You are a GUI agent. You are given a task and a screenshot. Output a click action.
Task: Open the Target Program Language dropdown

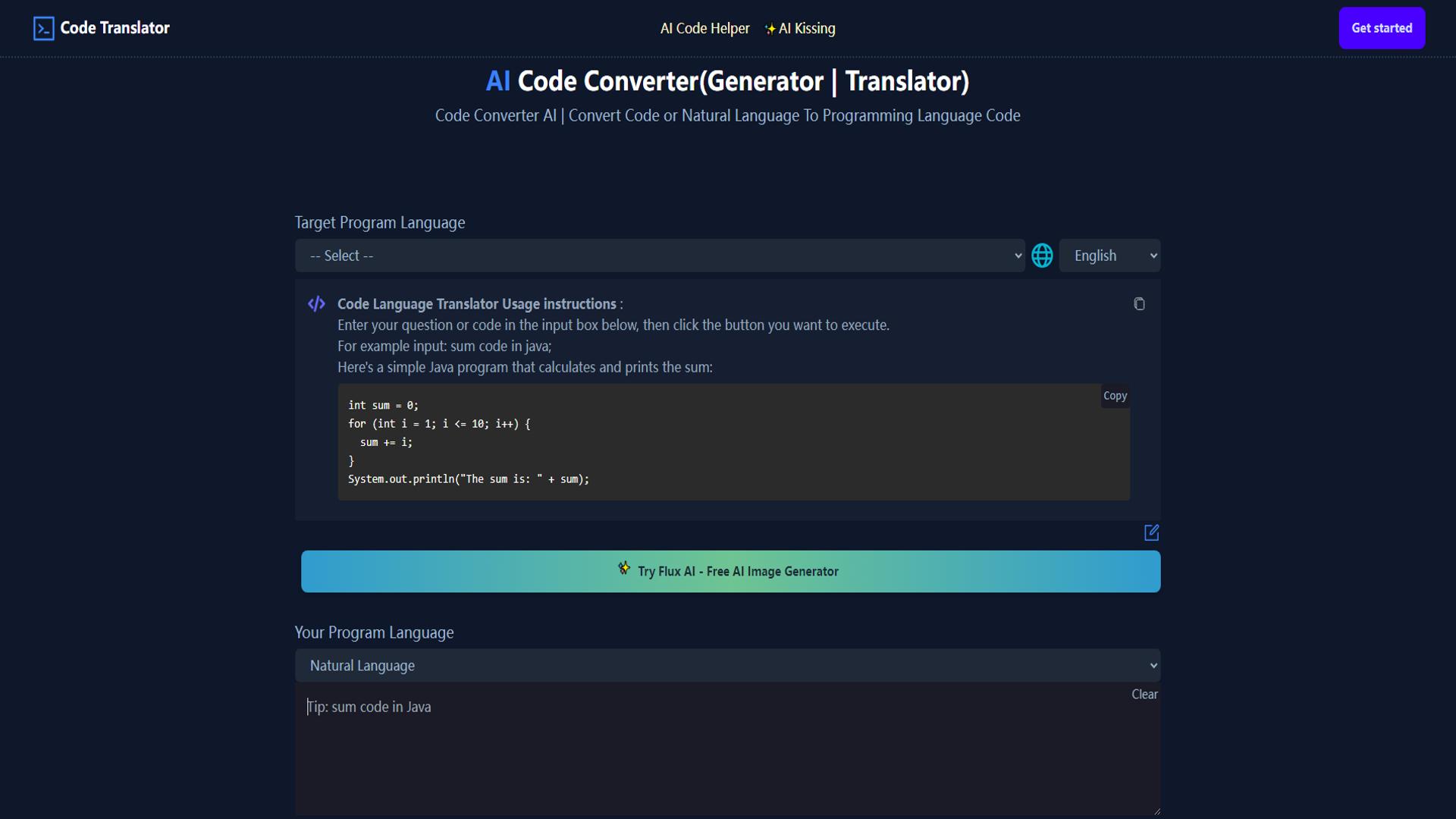(x=660, y=256)
